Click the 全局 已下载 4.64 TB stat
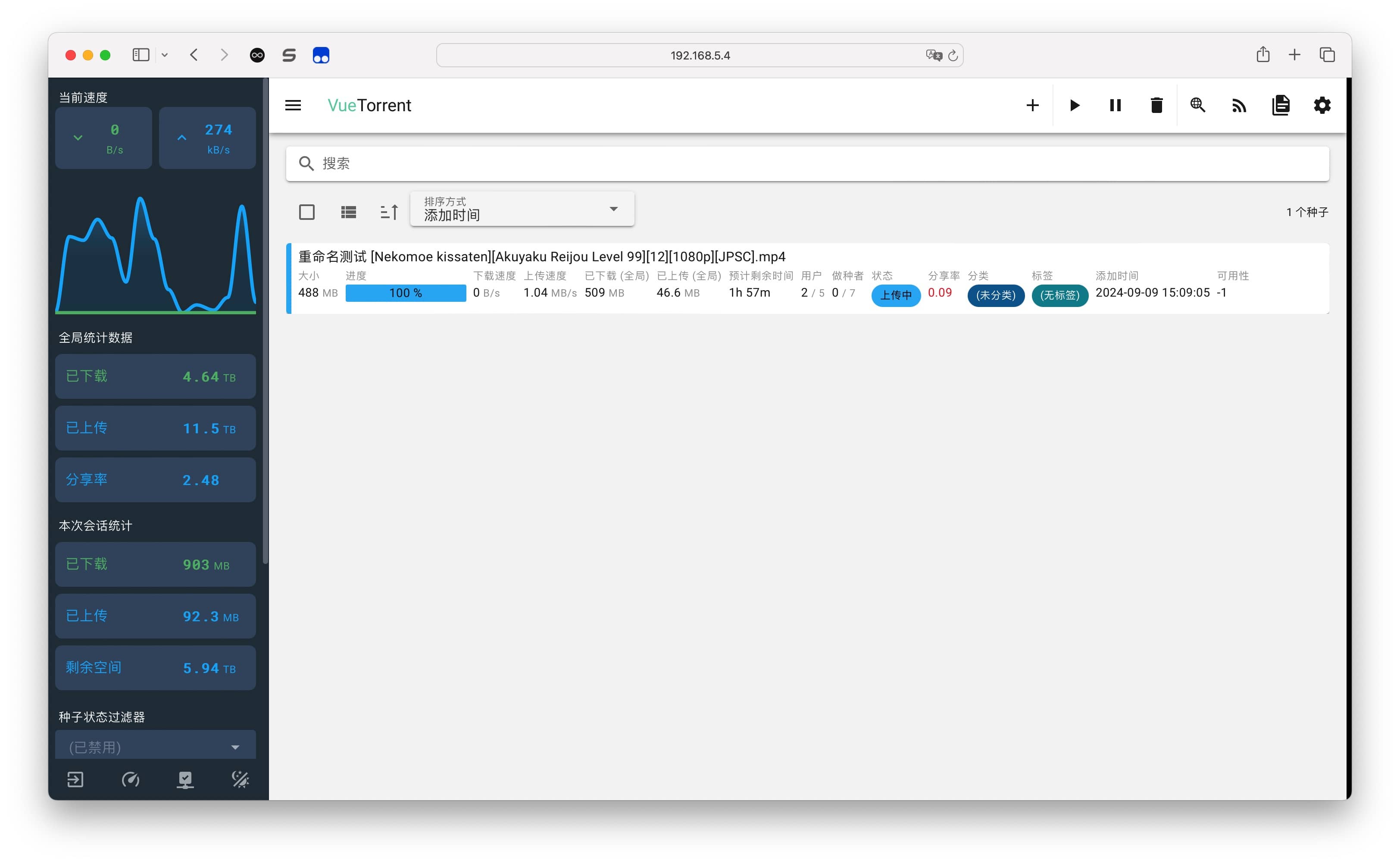 [155, 376]
